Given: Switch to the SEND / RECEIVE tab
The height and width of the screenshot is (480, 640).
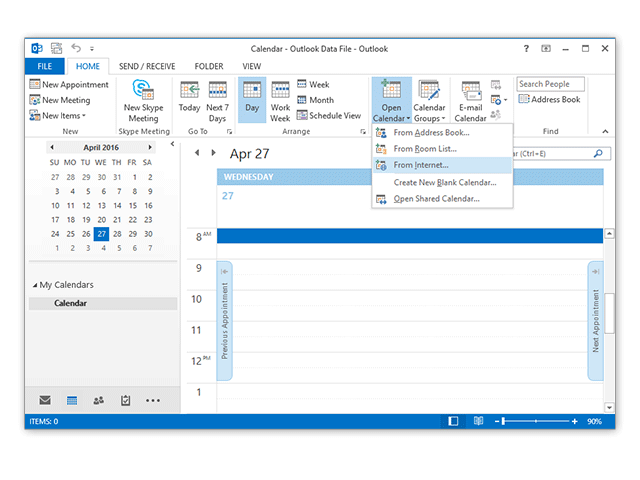Looking at the screenshot, I should 147,66.
